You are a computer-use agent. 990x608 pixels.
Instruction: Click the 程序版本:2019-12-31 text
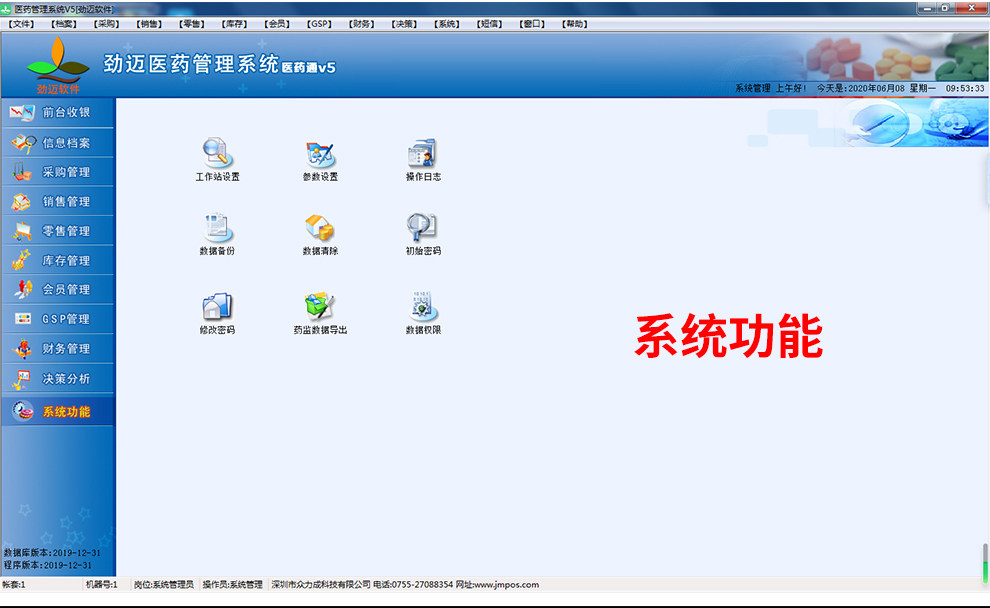[x=47, y=565]
